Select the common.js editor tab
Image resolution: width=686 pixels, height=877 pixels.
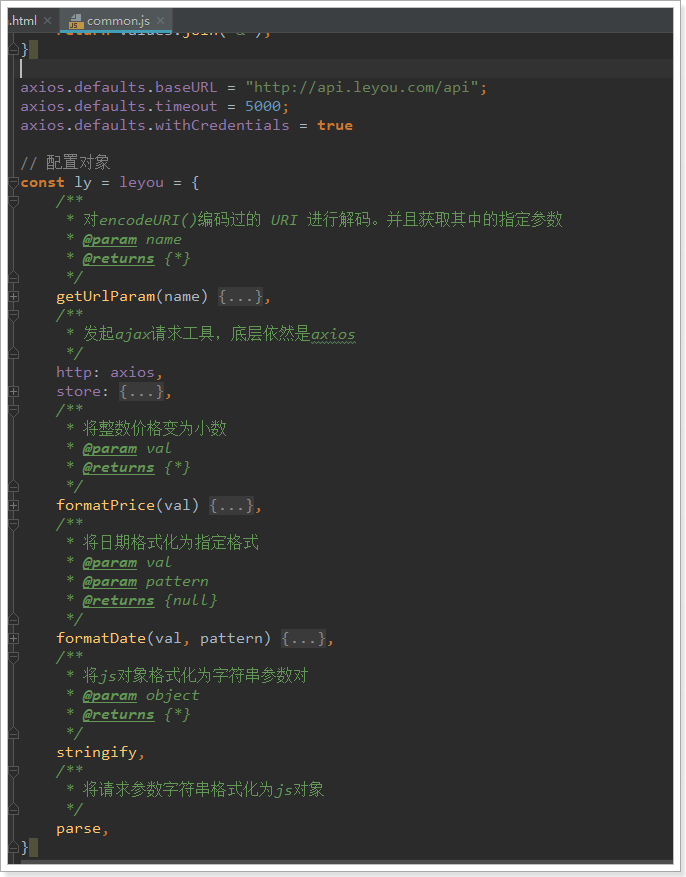coord(118,20)
